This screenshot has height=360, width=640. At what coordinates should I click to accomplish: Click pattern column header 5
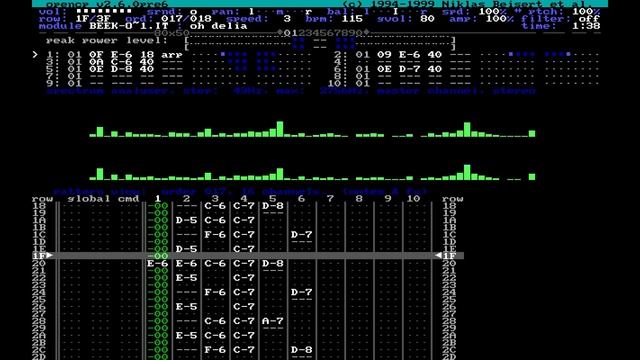pyautogui.click(x=273, y=199)
